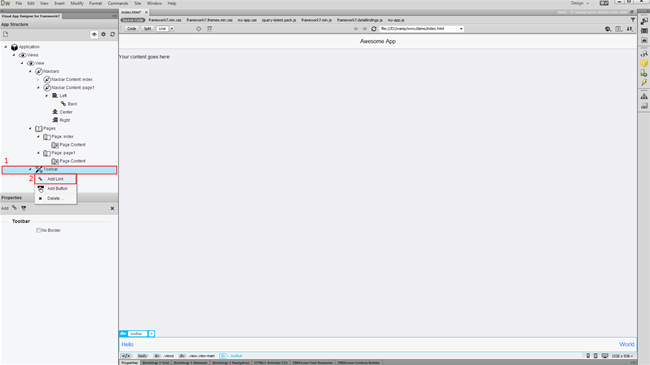
Task: Open the Commands menu
Action: 118,3
